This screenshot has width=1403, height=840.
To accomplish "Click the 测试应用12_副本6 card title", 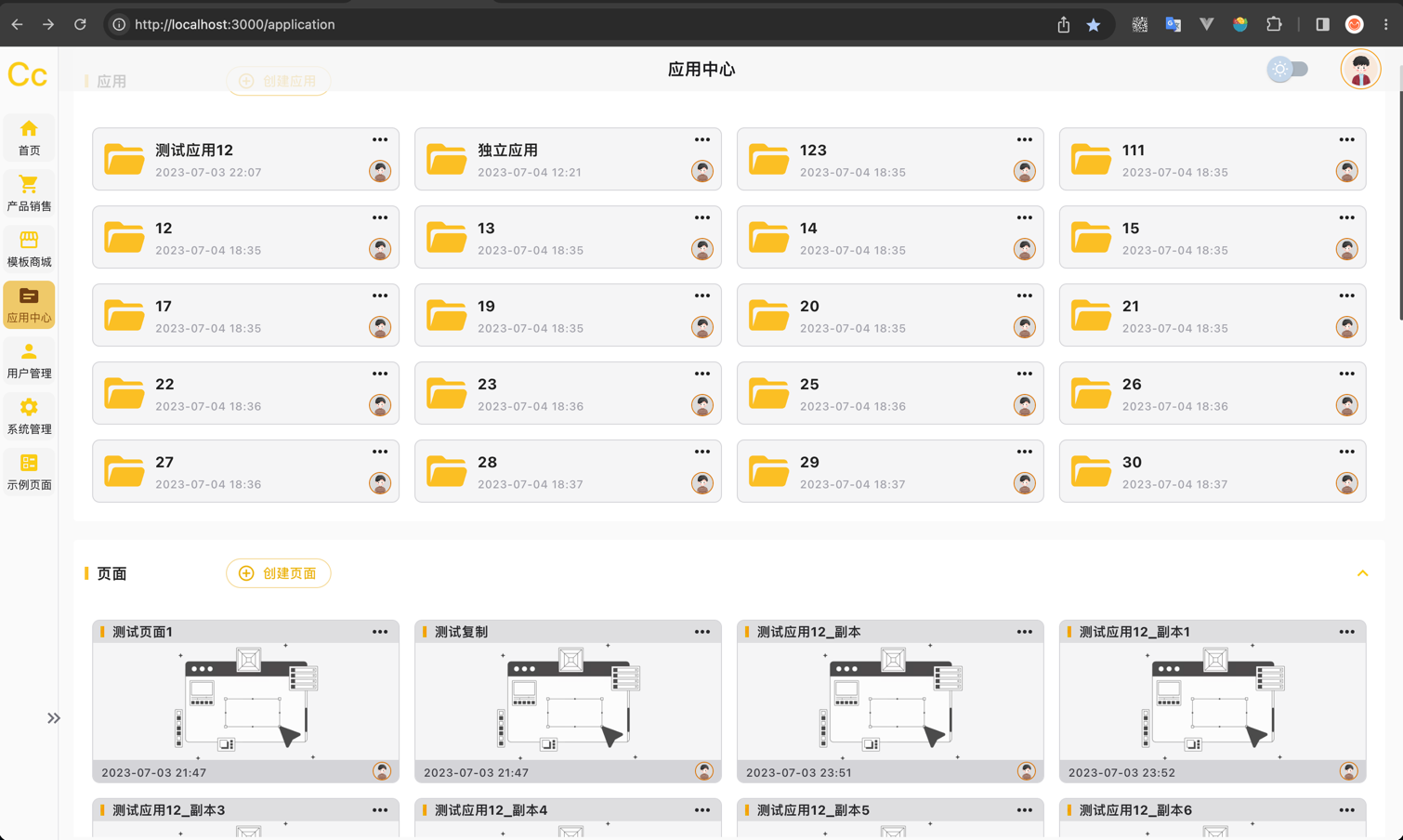I will pos(1135,810).
